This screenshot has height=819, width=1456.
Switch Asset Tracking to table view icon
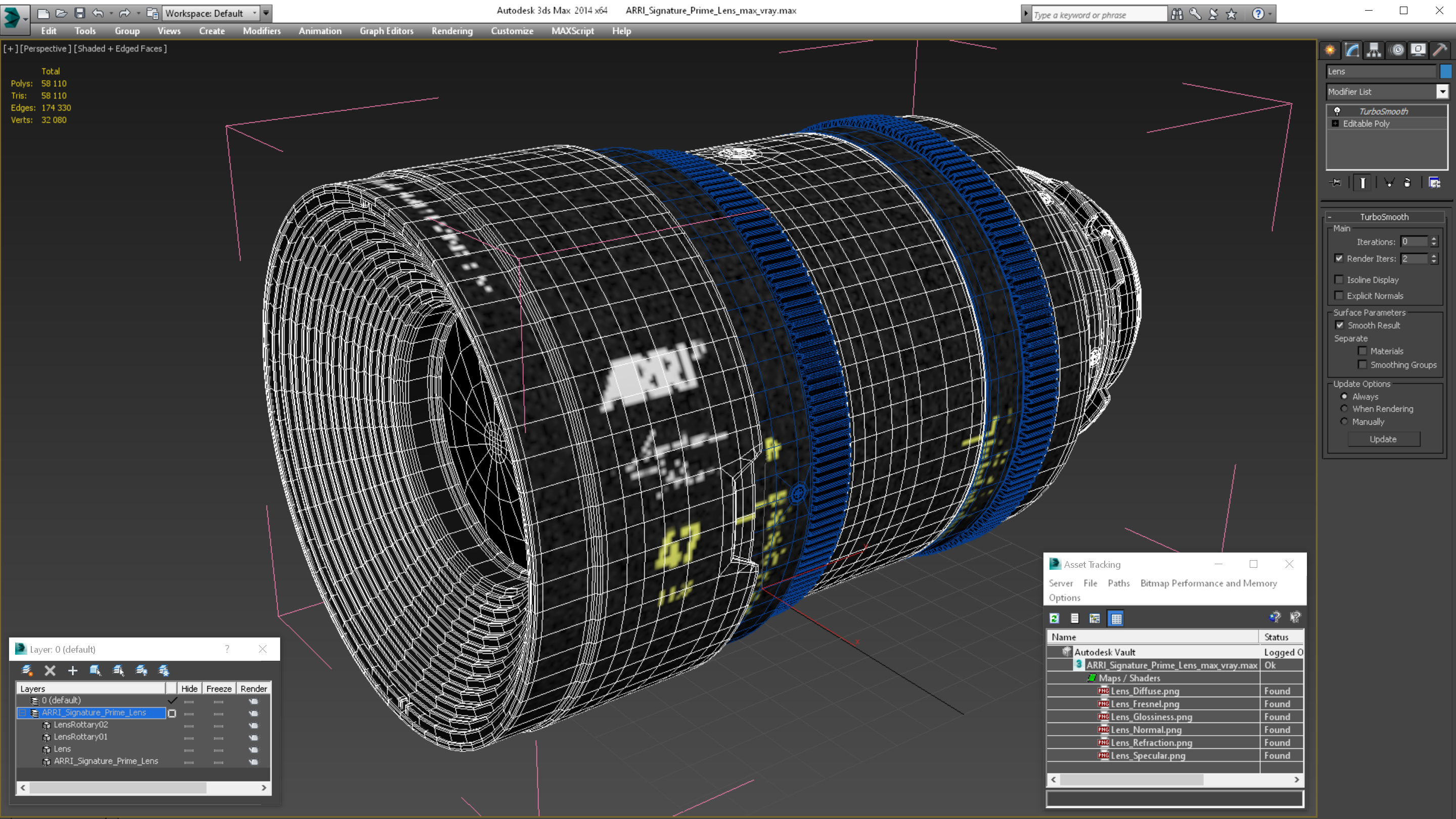[1116, 618]
